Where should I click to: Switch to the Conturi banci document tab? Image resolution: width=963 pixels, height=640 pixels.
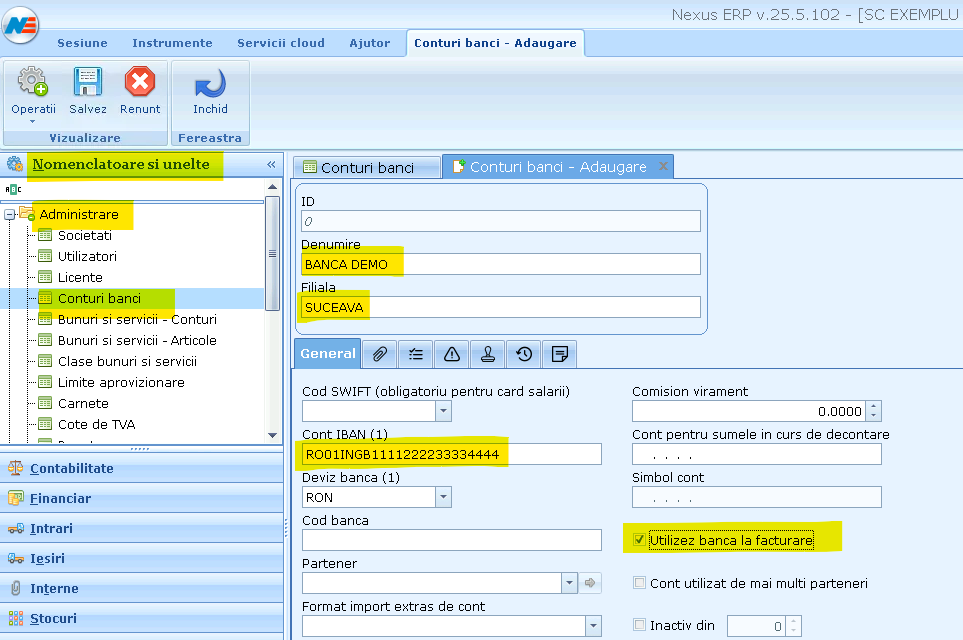point(367,167)
